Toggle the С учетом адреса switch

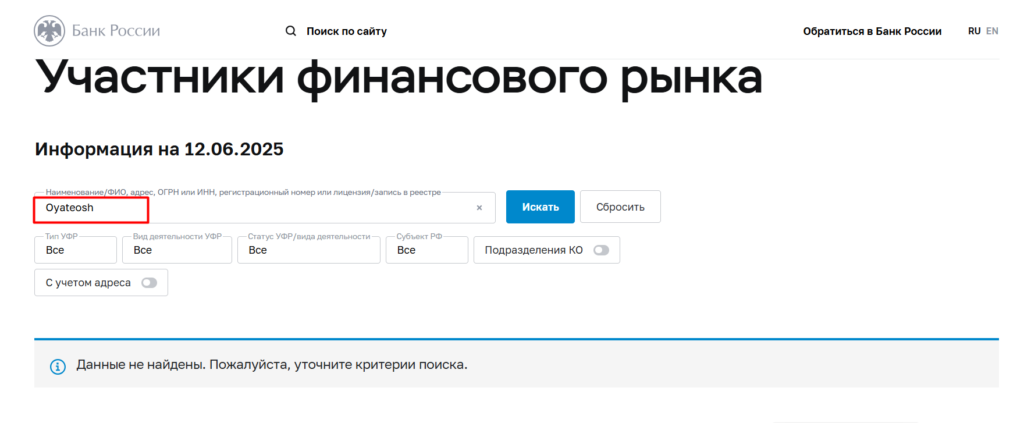point(149,283)
